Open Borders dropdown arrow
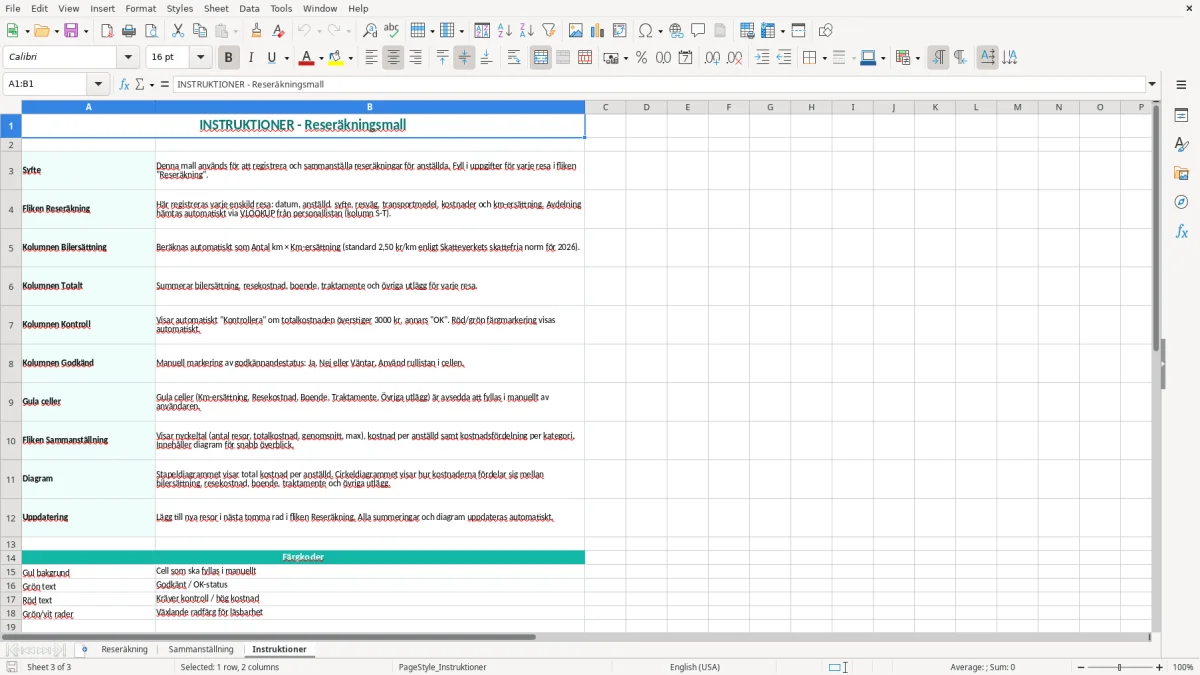The width and height of the screenshot is (1200, 675). 823,58
